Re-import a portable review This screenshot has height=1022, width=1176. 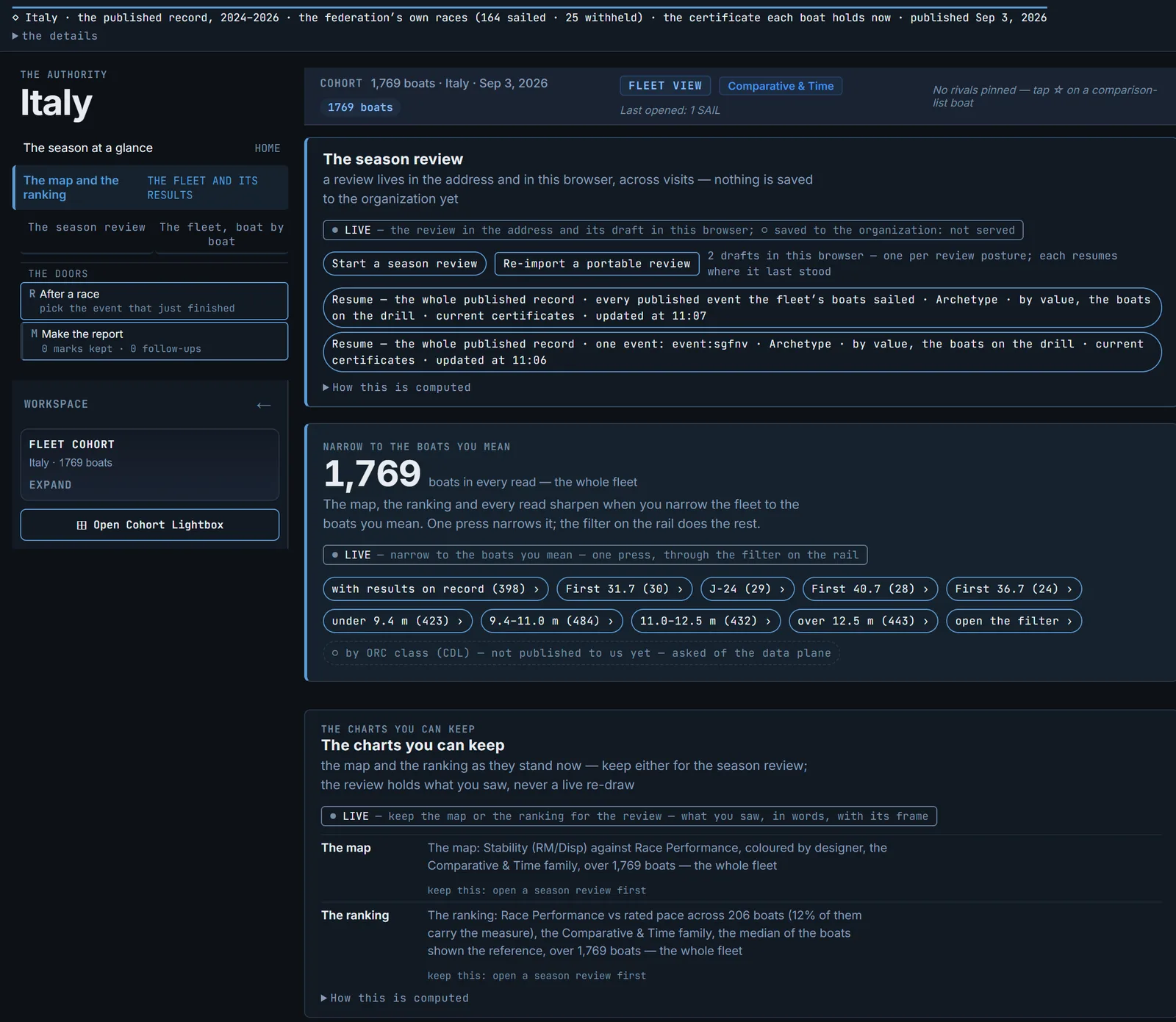click(597, 264)
